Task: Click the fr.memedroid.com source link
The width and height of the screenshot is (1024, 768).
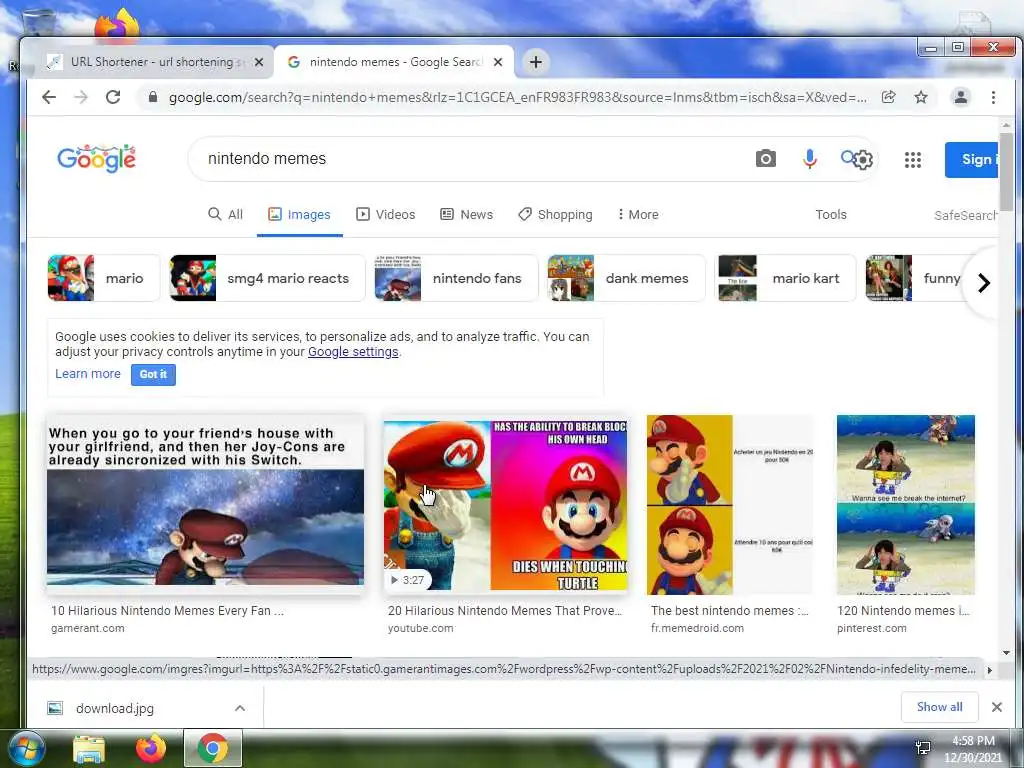Action: tap(697, 628)
